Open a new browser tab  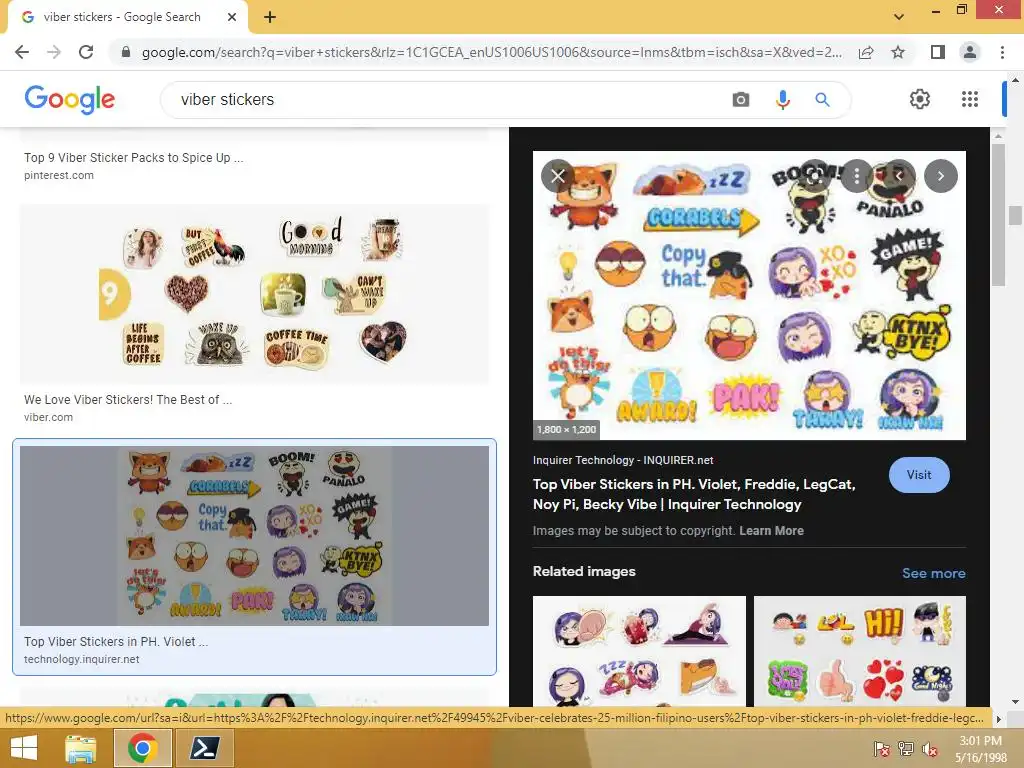point(270,18)
